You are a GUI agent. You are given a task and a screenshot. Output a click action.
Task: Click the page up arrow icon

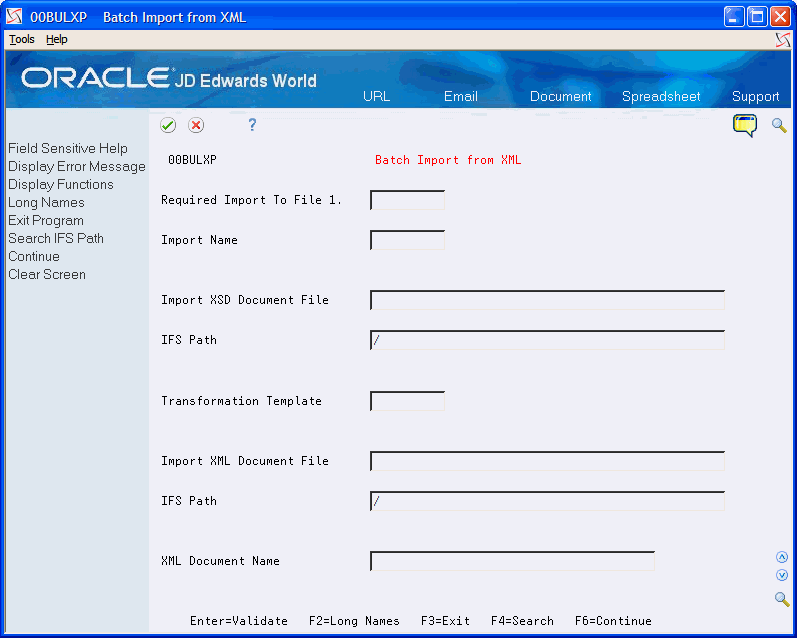782,557
